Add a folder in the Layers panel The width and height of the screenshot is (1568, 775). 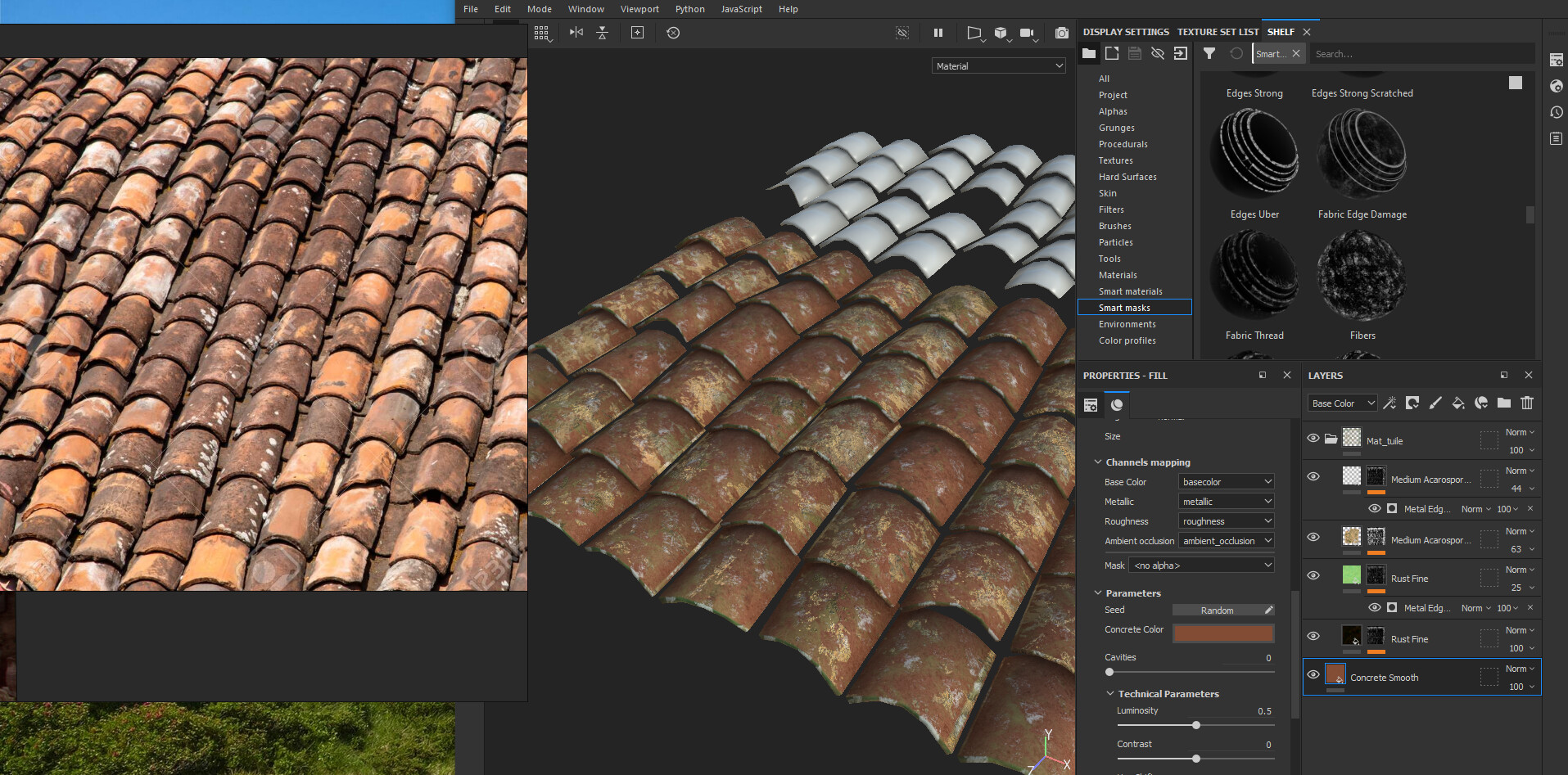[x=1504, y=403]
